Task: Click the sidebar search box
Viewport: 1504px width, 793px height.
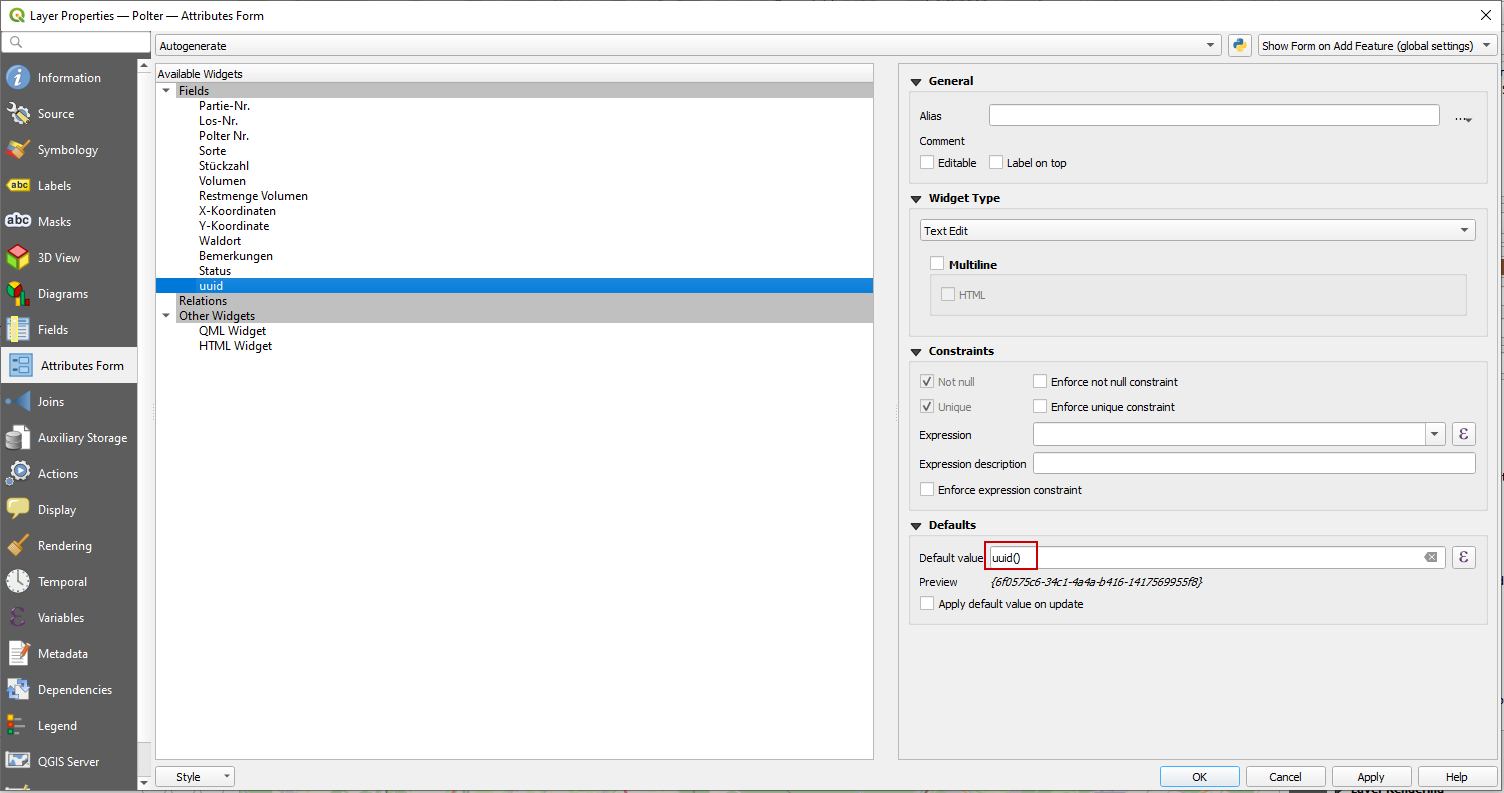Action: [x=76, y=42]
